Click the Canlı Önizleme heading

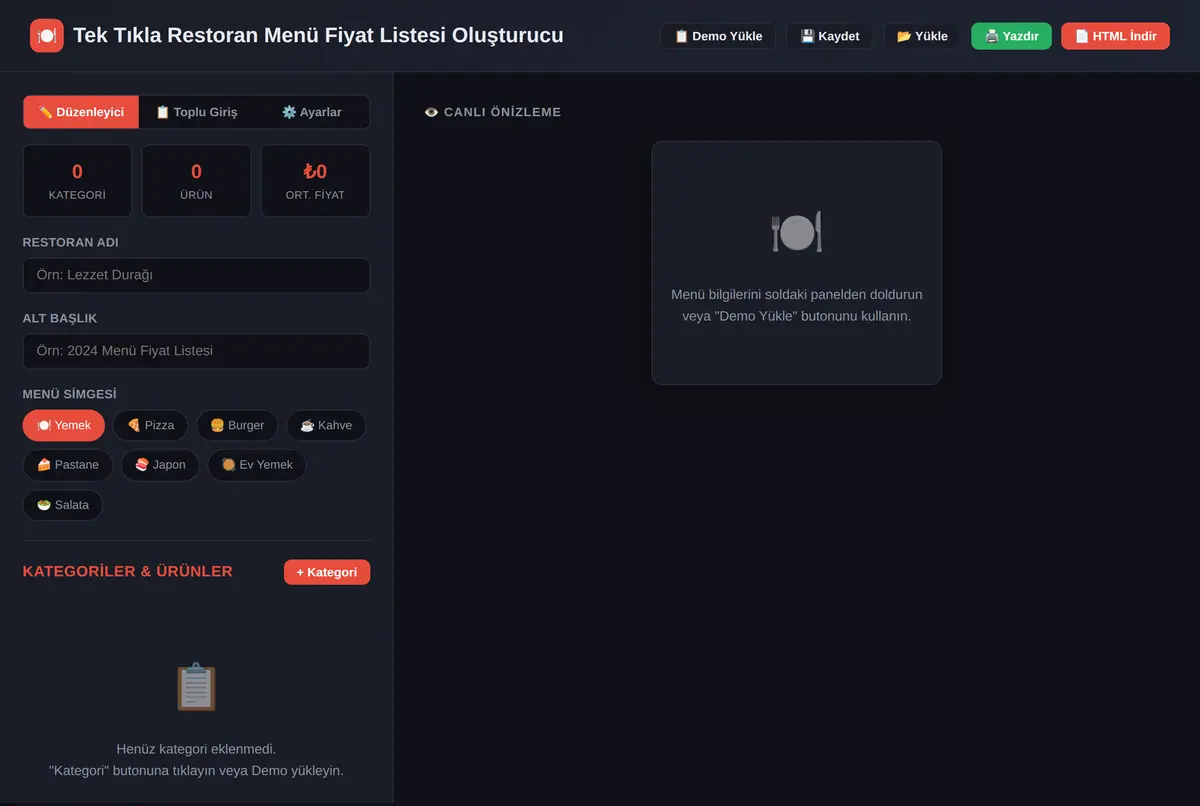(493, 112)
